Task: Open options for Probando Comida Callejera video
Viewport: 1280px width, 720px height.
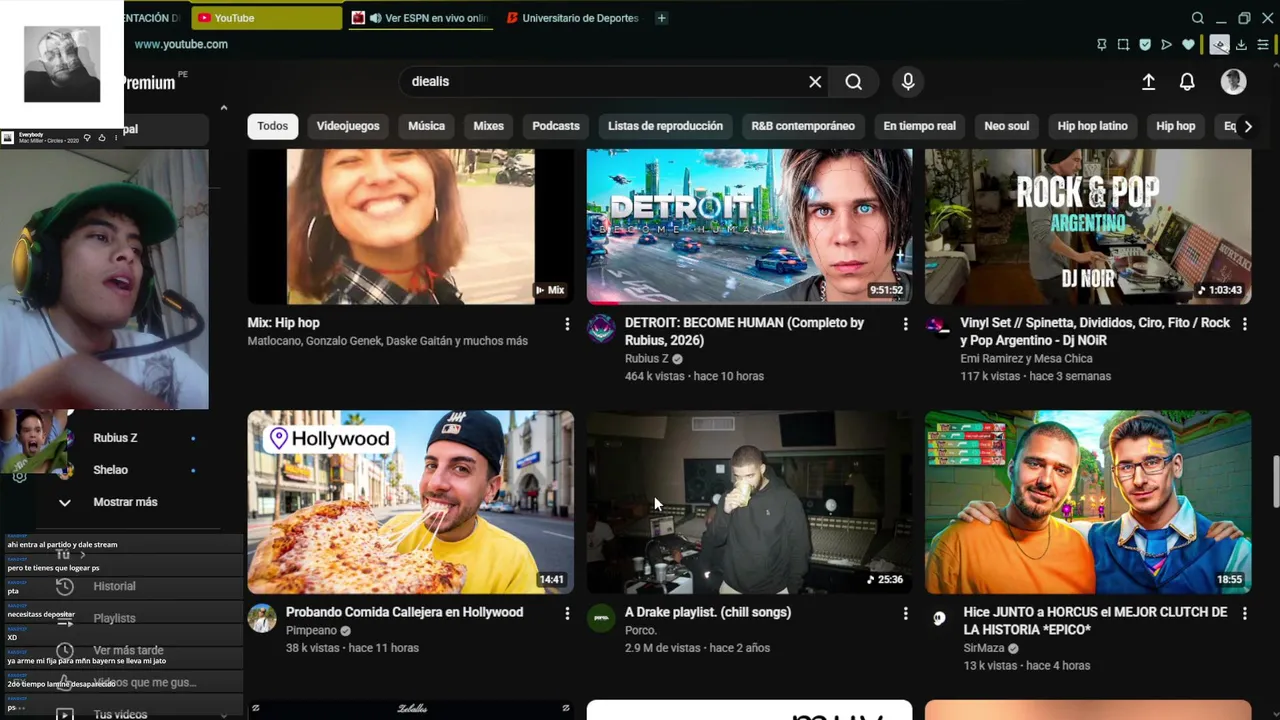Action: point(567,613)
